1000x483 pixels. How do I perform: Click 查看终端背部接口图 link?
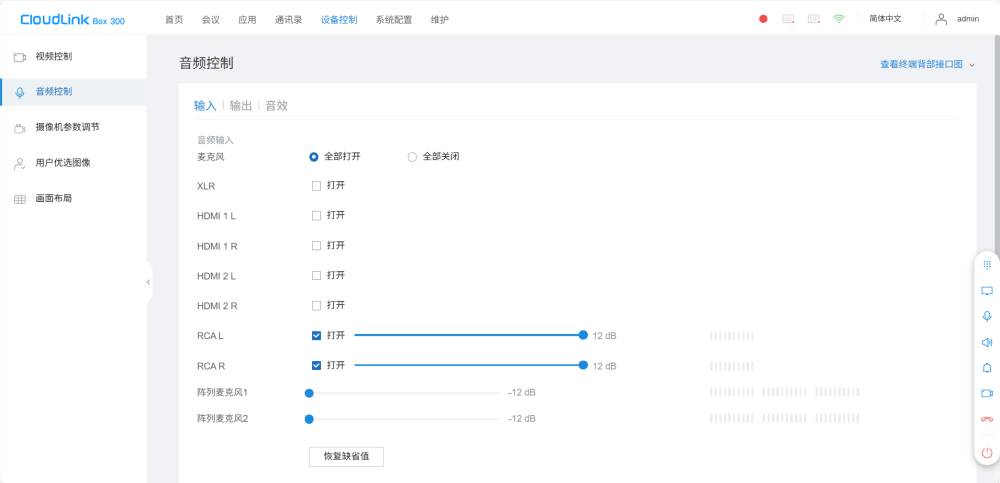click(922, 64)
